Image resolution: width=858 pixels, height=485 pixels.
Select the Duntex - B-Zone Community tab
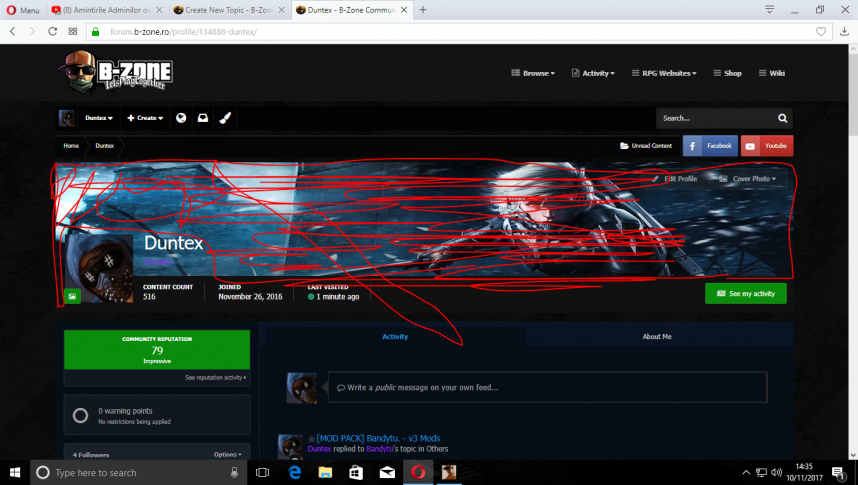351,10
